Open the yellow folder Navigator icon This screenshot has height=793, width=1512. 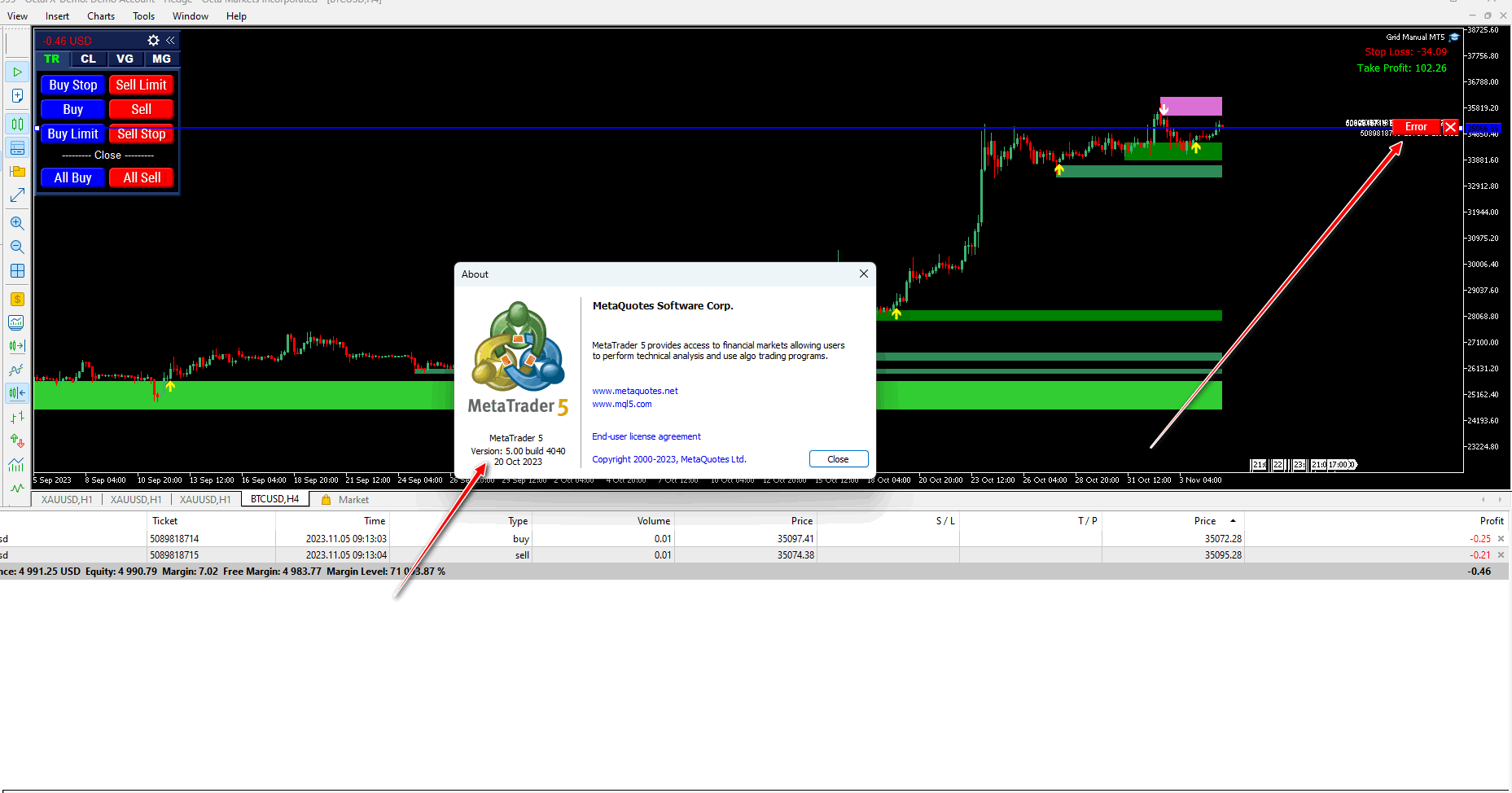(17, 172)
